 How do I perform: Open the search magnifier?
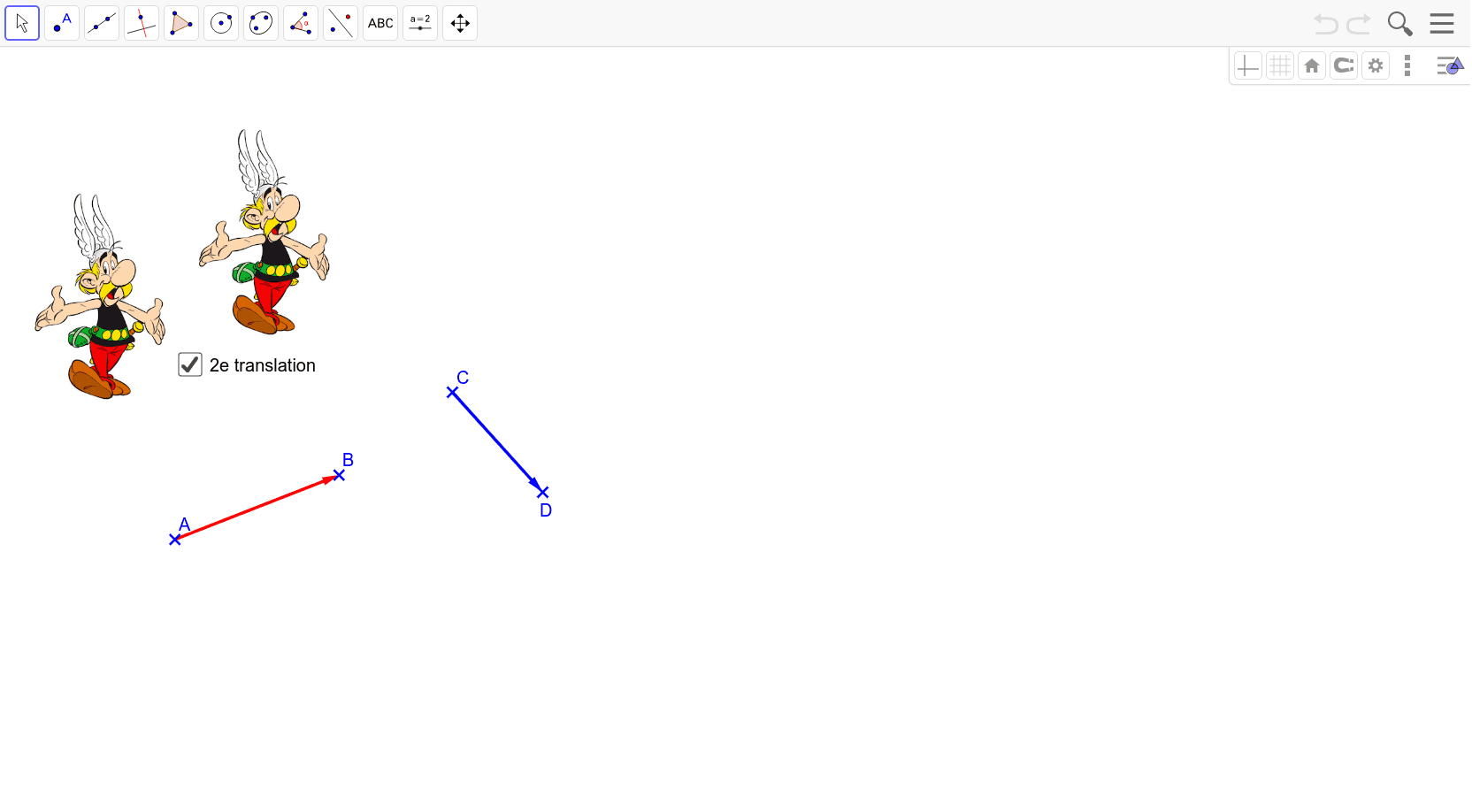tap(1399, 24)
